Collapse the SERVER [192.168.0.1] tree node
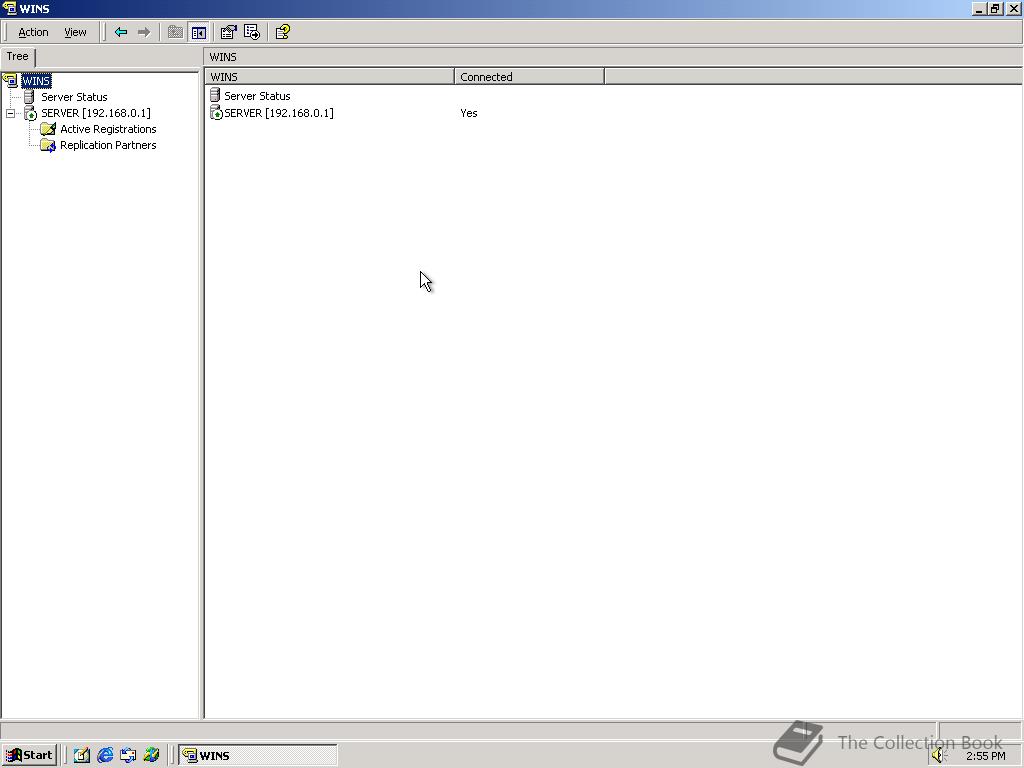 point(10,114)
